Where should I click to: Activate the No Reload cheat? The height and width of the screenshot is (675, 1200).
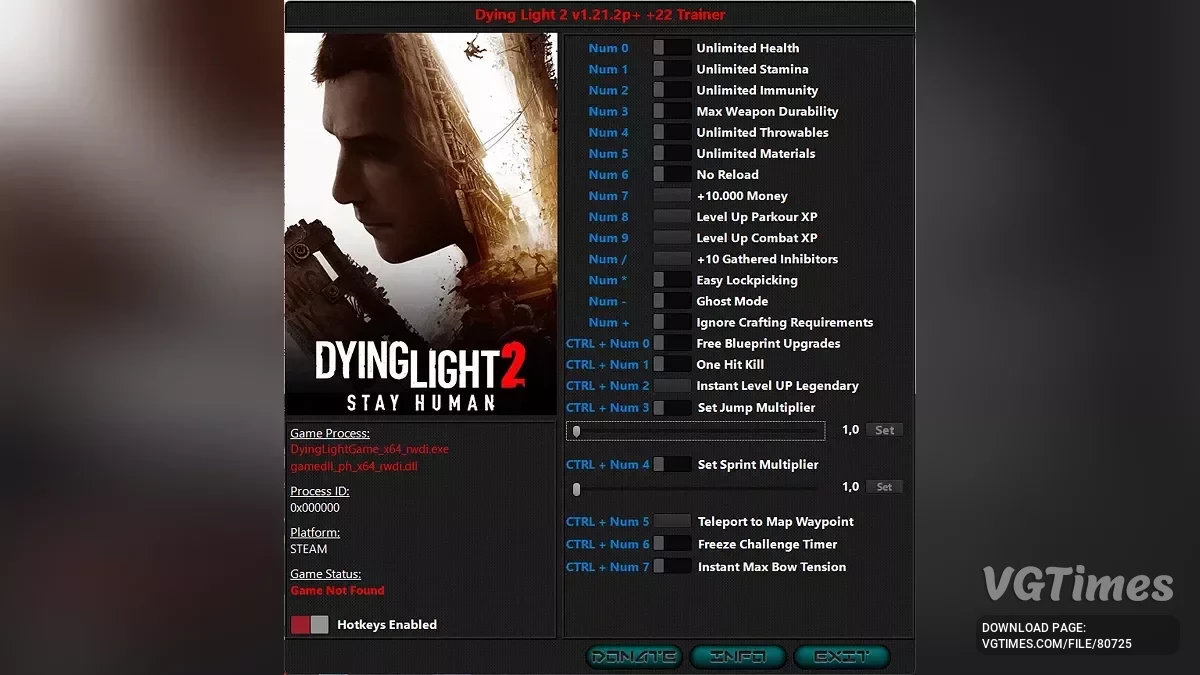click(x=670, y=174)
